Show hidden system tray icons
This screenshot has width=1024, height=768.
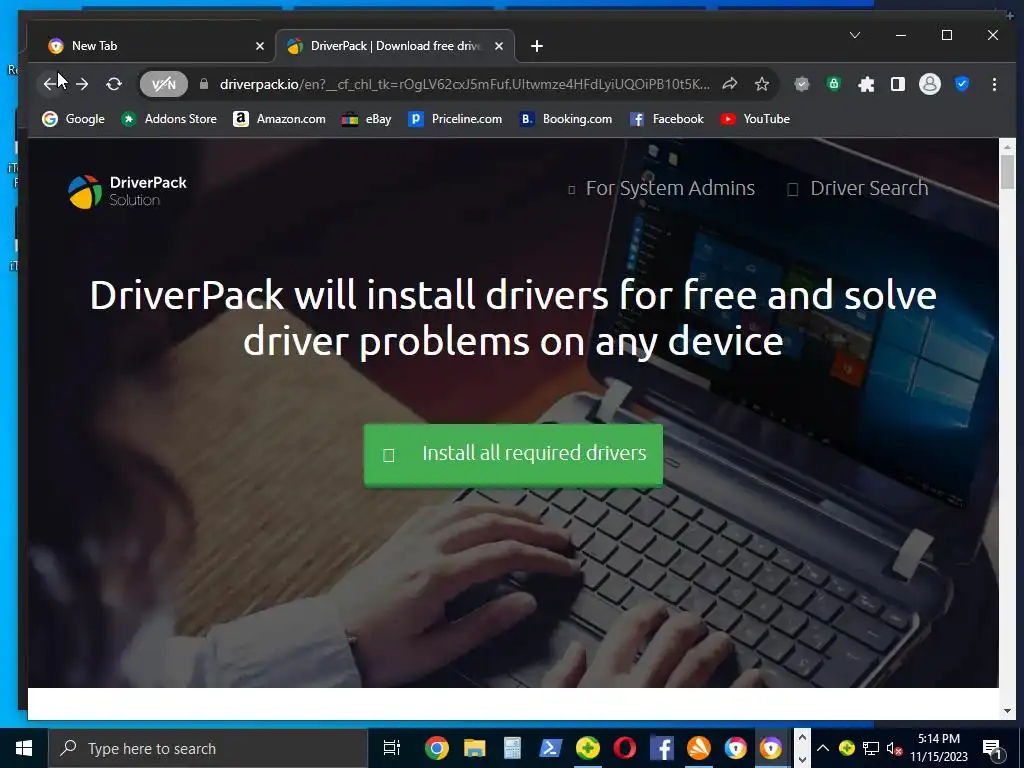(824, 748)
